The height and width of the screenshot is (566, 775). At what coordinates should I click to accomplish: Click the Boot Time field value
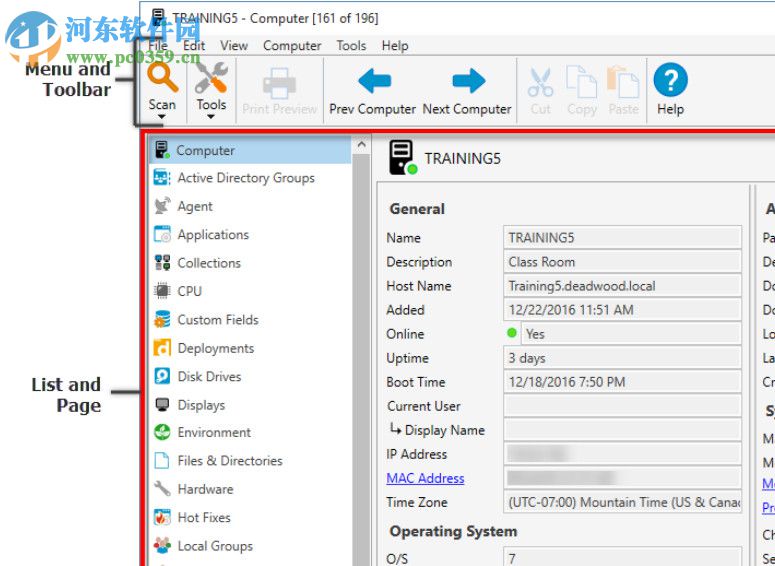coord(622,382)
